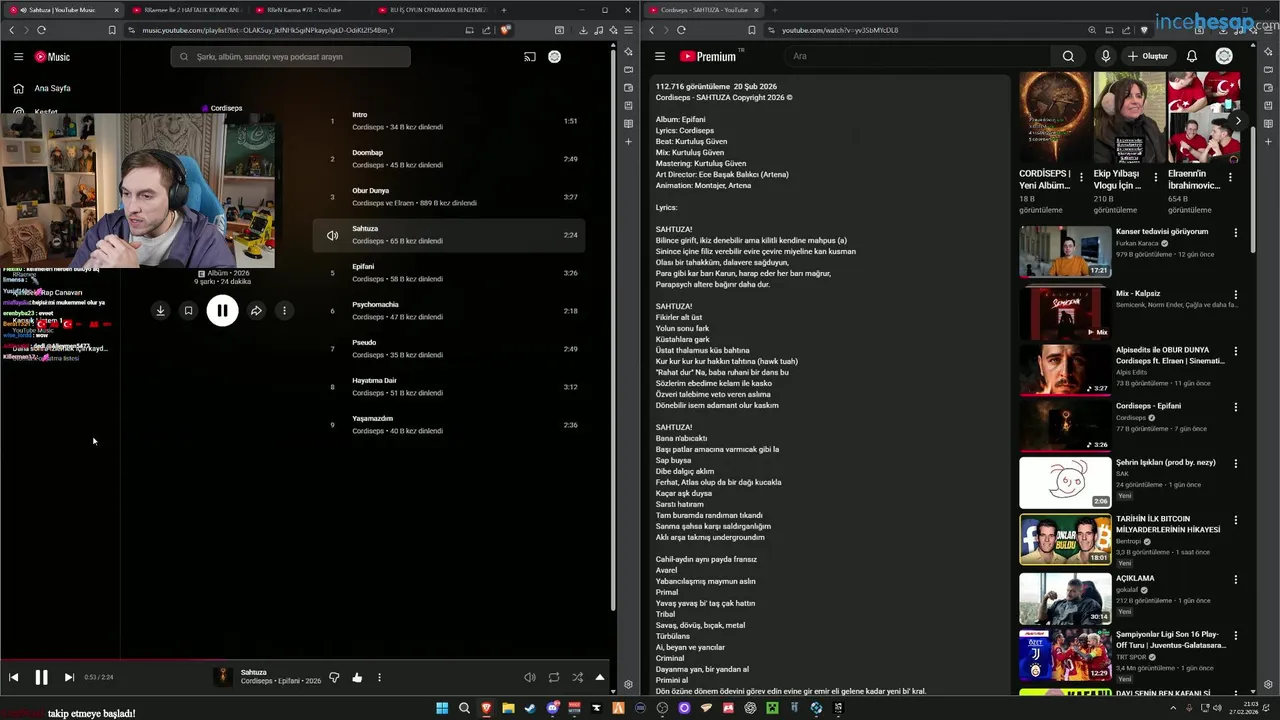Viewport: 1280px width, 720px height.
Task: Click the YouTube Music logo
Action: pyautogui.click(x=52, y=57)
